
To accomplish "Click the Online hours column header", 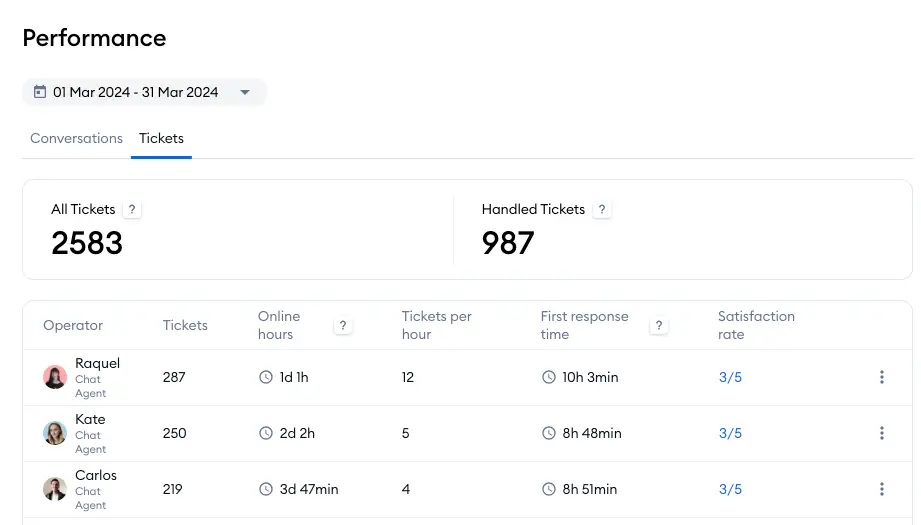I will (279, 325).
